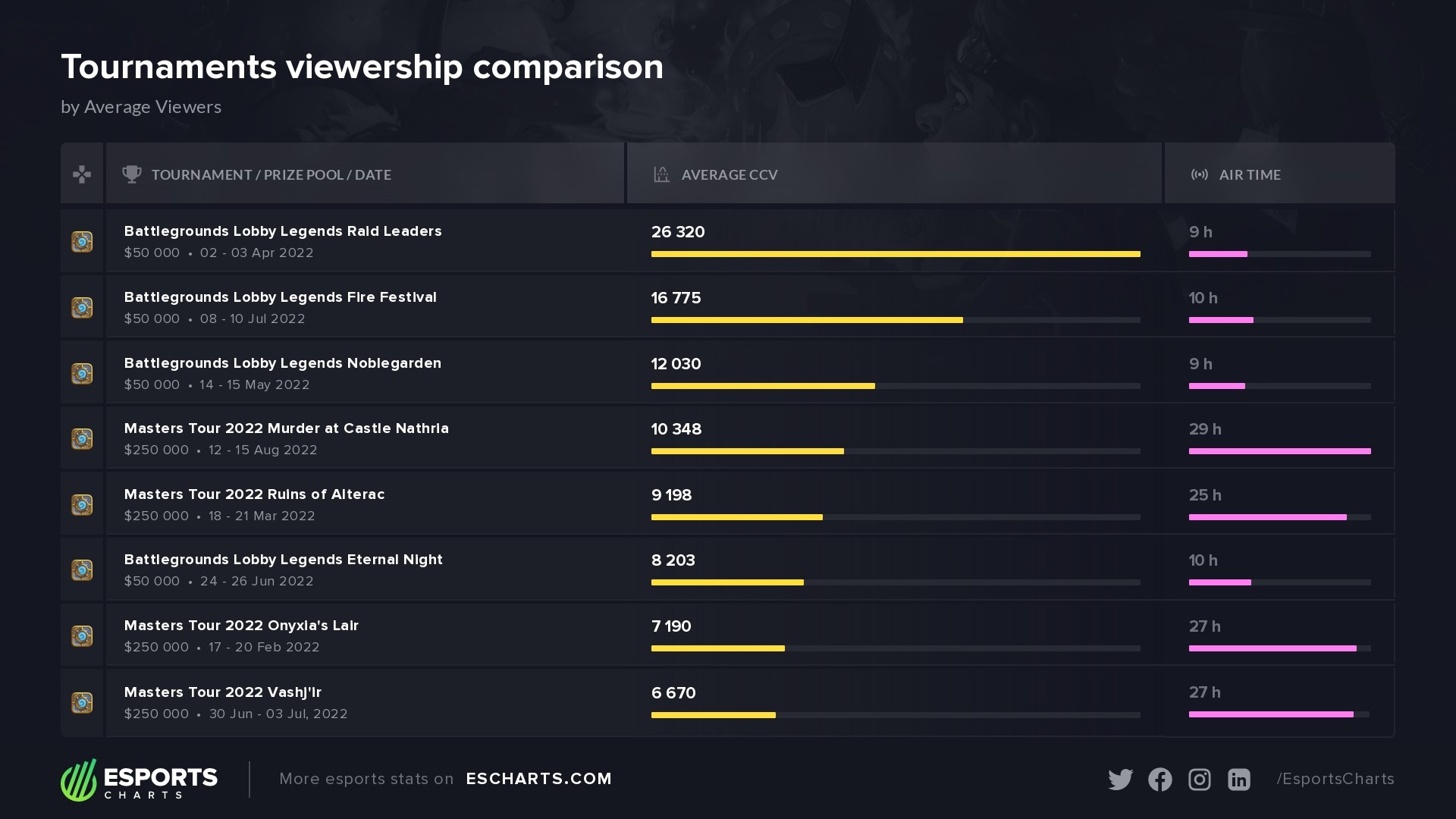
Task: Click the 26 320 average viewers value
Action: [678, 232]
